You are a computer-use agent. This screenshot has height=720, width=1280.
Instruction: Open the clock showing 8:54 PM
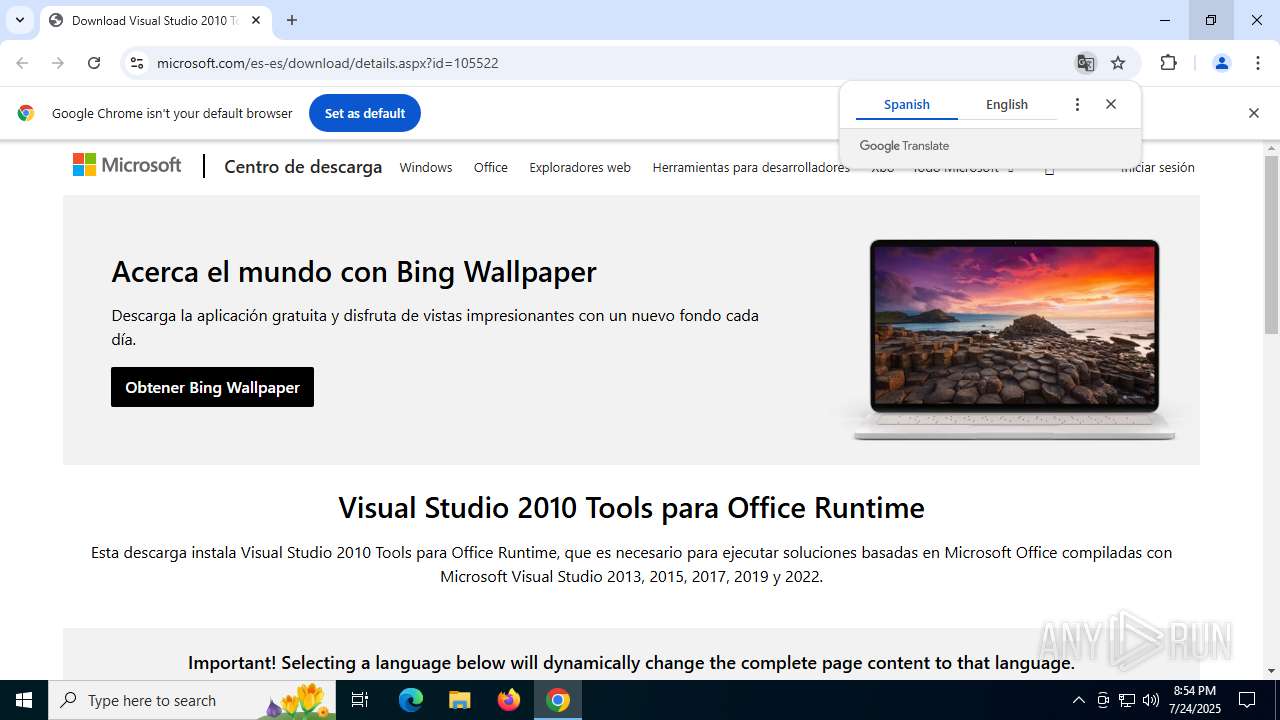click(x=1195, y=700)
